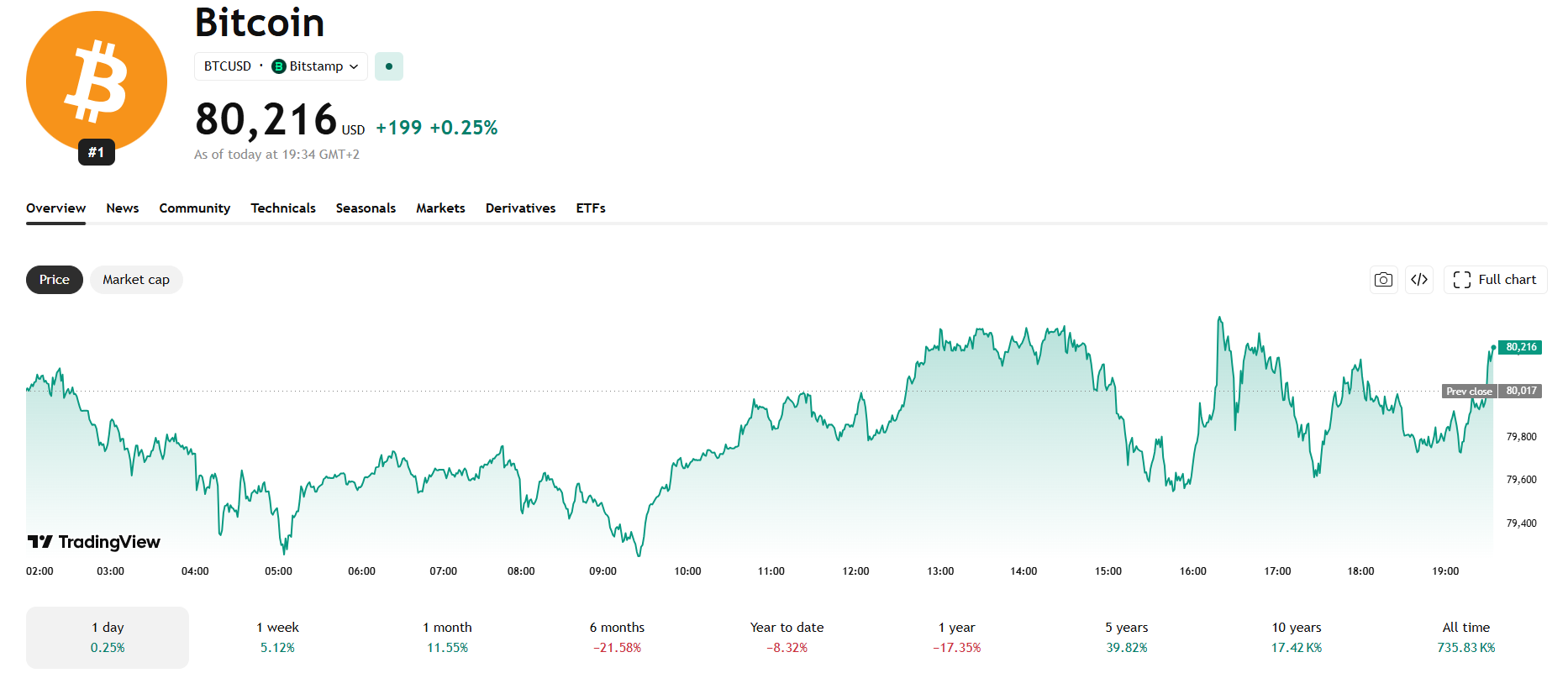Go to the Markets tab

(440, 208)
